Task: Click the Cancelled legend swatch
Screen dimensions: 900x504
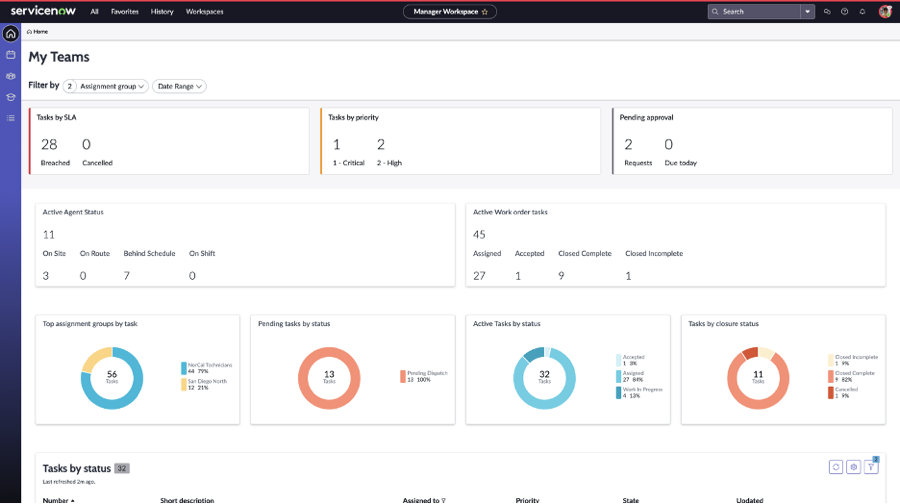Action: click(831, 393)
